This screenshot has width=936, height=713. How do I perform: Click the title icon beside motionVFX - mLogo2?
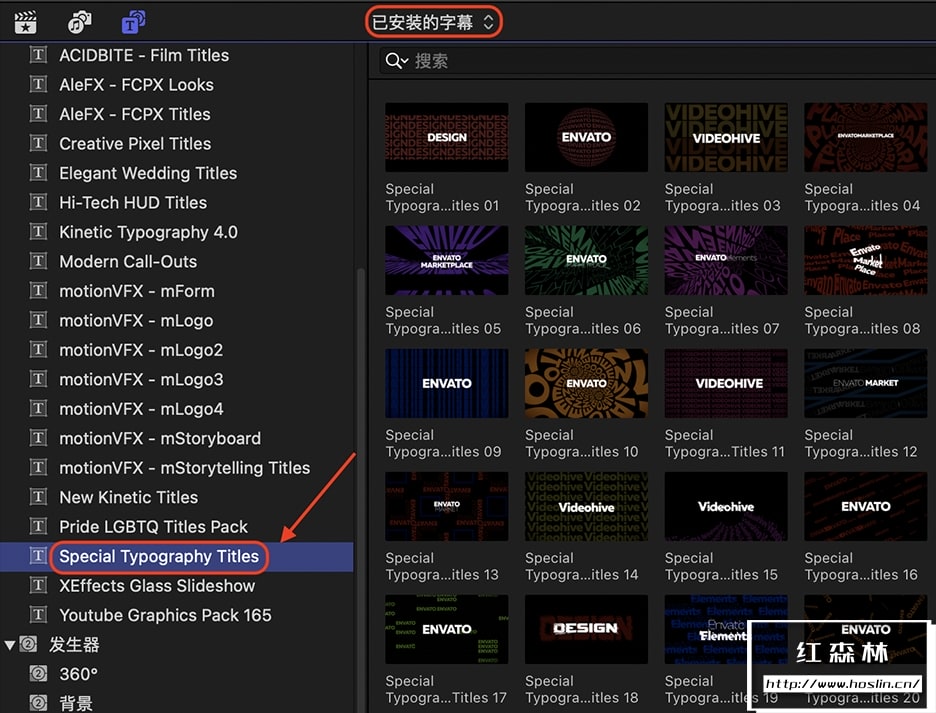(x=38, y=349)
